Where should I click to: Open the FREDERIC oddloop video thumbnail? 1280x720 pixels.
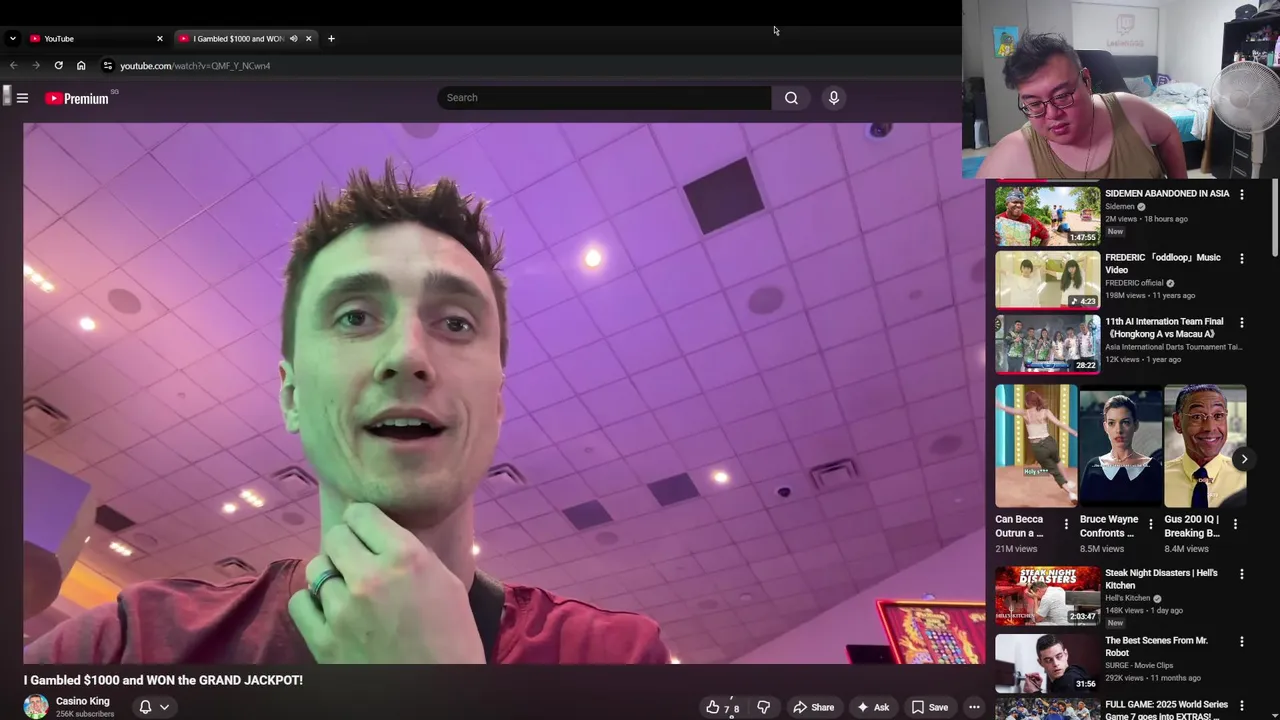click(1047, 279)
